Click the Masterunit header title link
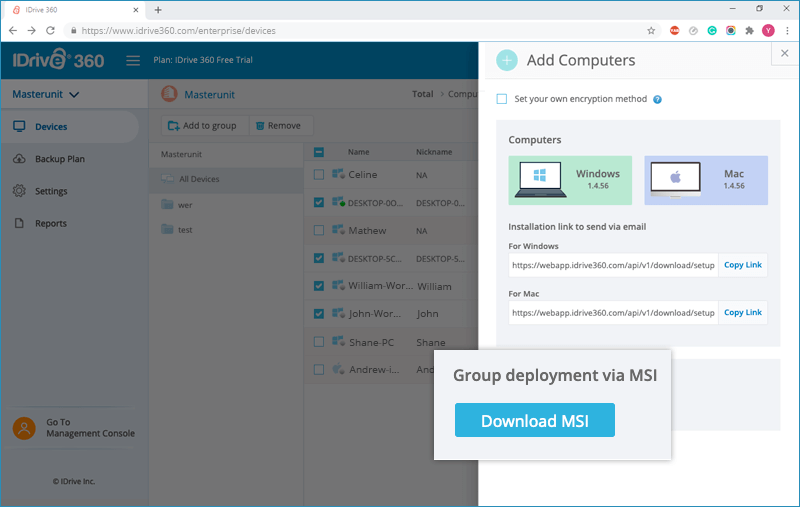This screenshot has width=800, height=507. pyautogui.click(x=209, y=94)
